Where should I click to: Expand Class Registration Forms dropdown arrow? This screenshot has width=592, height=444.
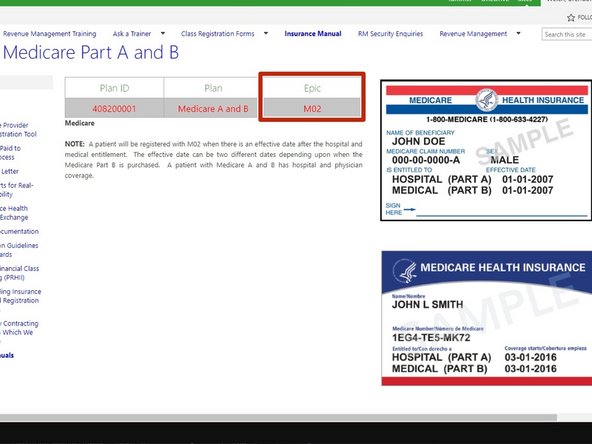(266, 33)
